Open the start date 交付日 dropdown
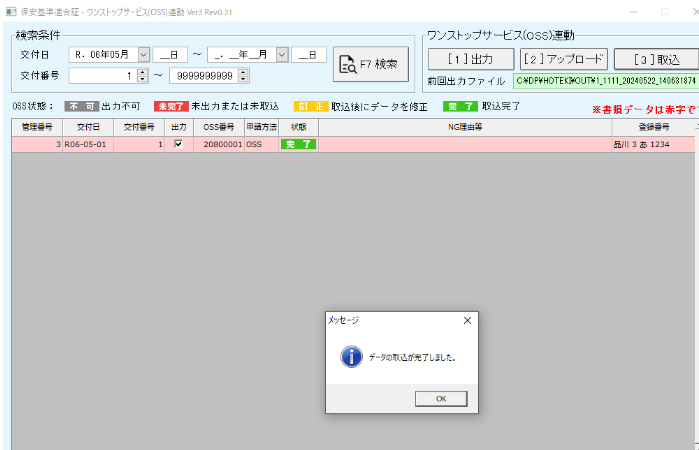699x450 pixels. [143, 55]
